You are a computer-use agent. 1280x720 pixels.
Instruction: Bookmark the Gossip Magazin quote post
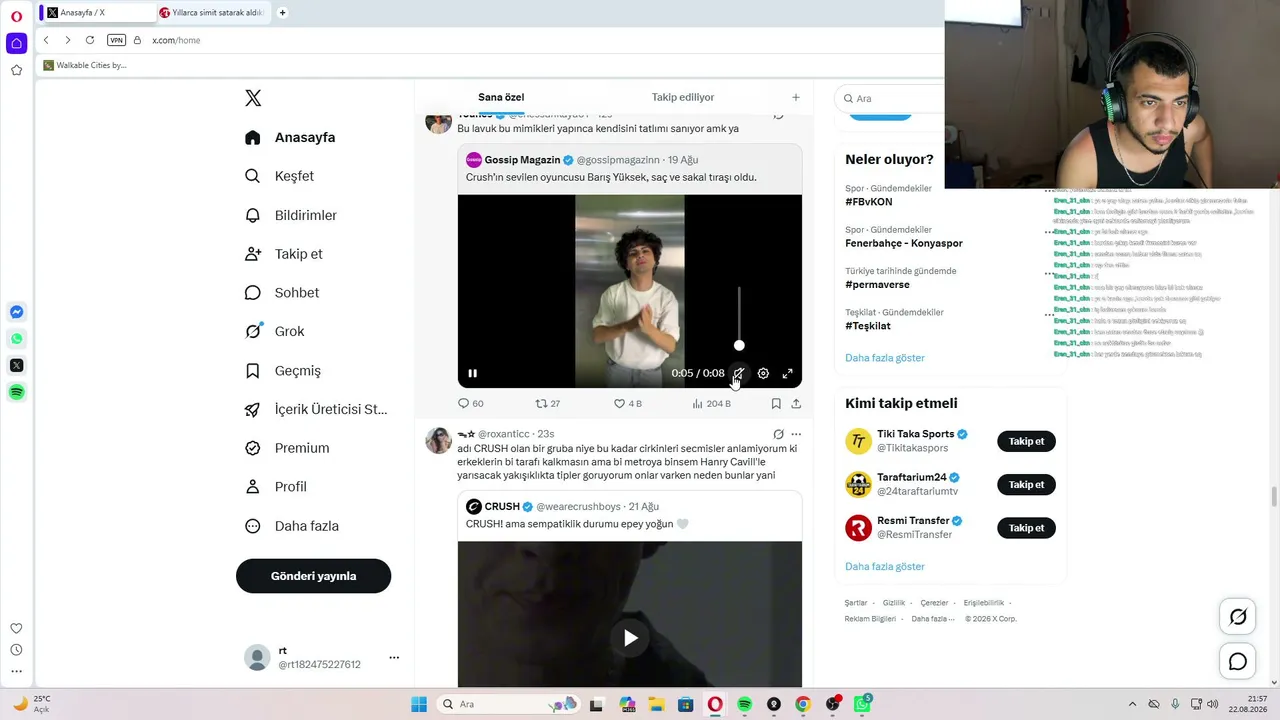point(776,404)
